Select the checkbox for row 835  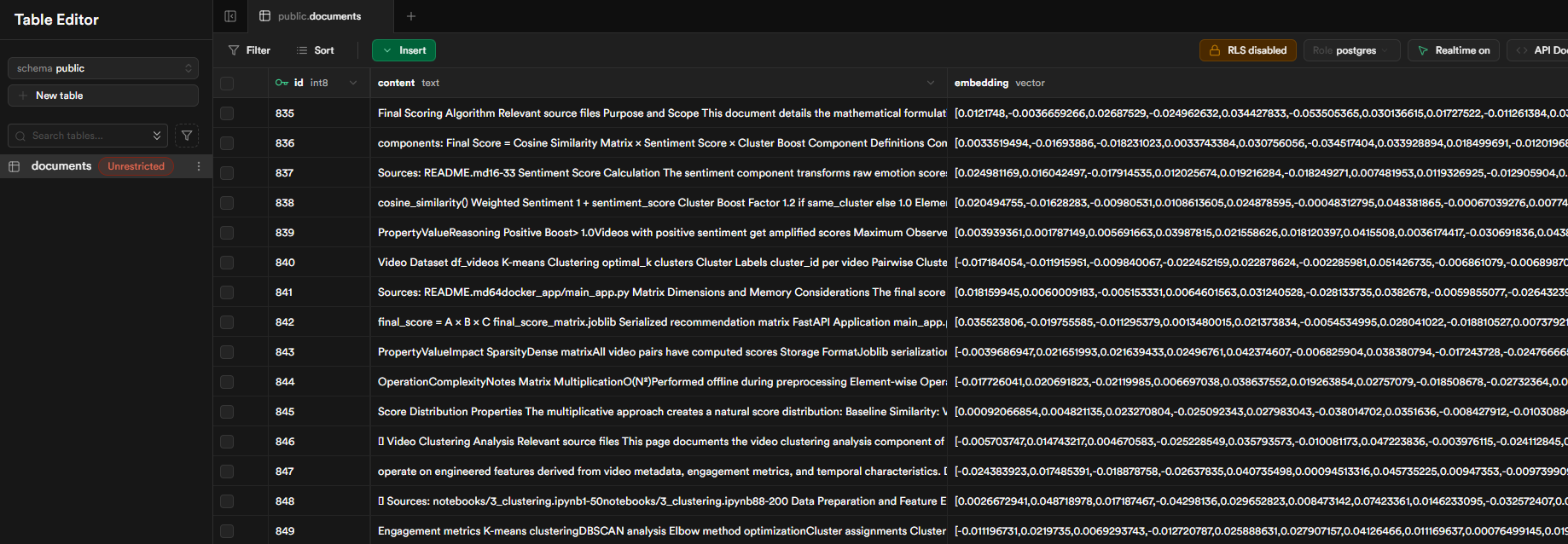(227, 113)
